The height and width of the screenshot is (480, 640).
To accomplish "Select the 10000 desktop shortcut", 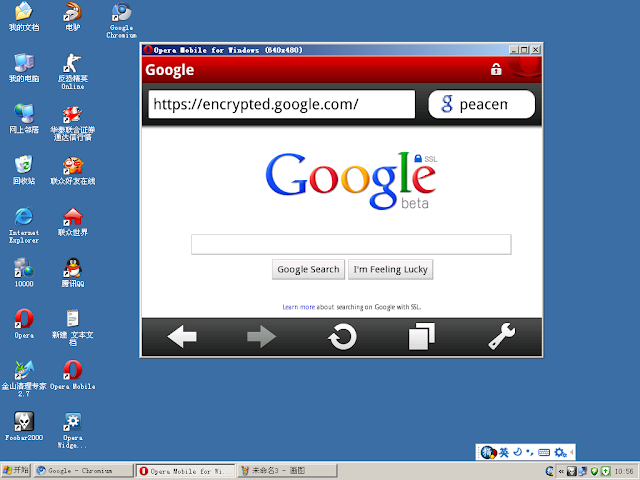I will point(24,273).
